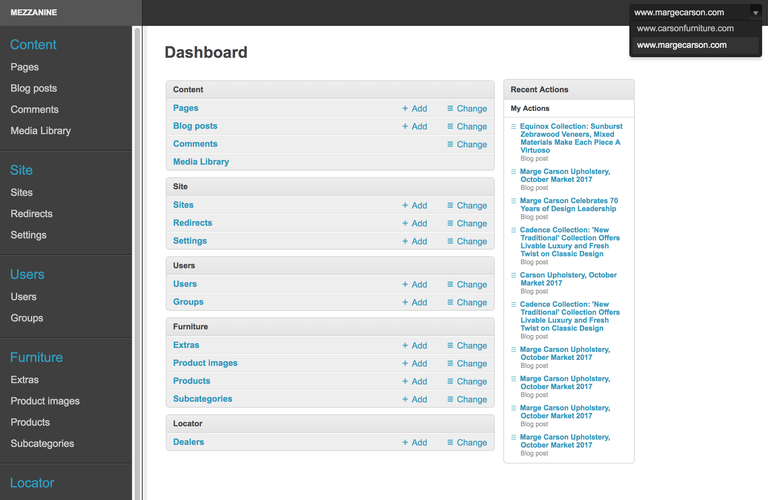768x500 pixels.
Task: Go to Product images in sidebar
Action: point(45,401)
